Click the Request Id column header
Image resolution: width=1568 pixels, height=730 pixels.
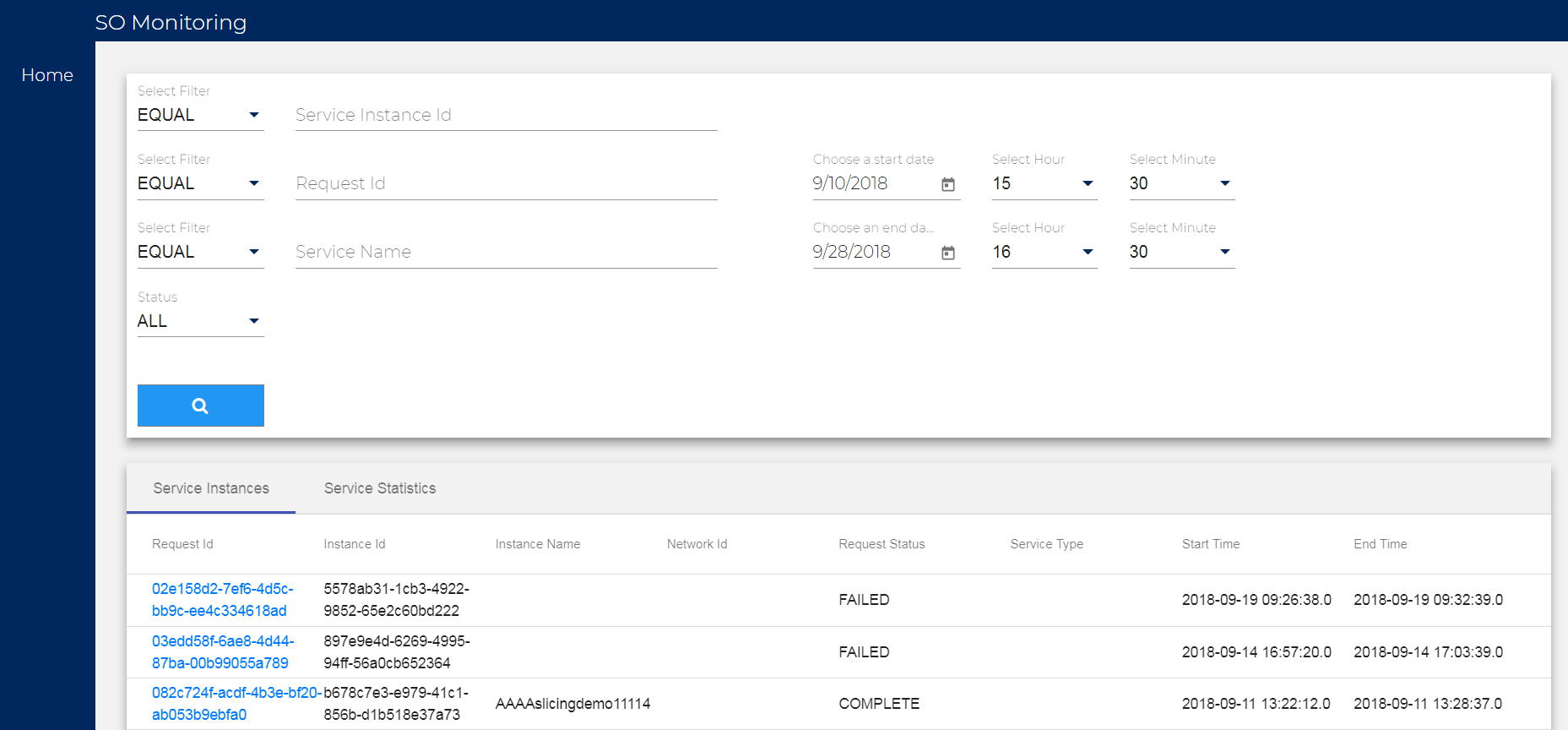182,544
